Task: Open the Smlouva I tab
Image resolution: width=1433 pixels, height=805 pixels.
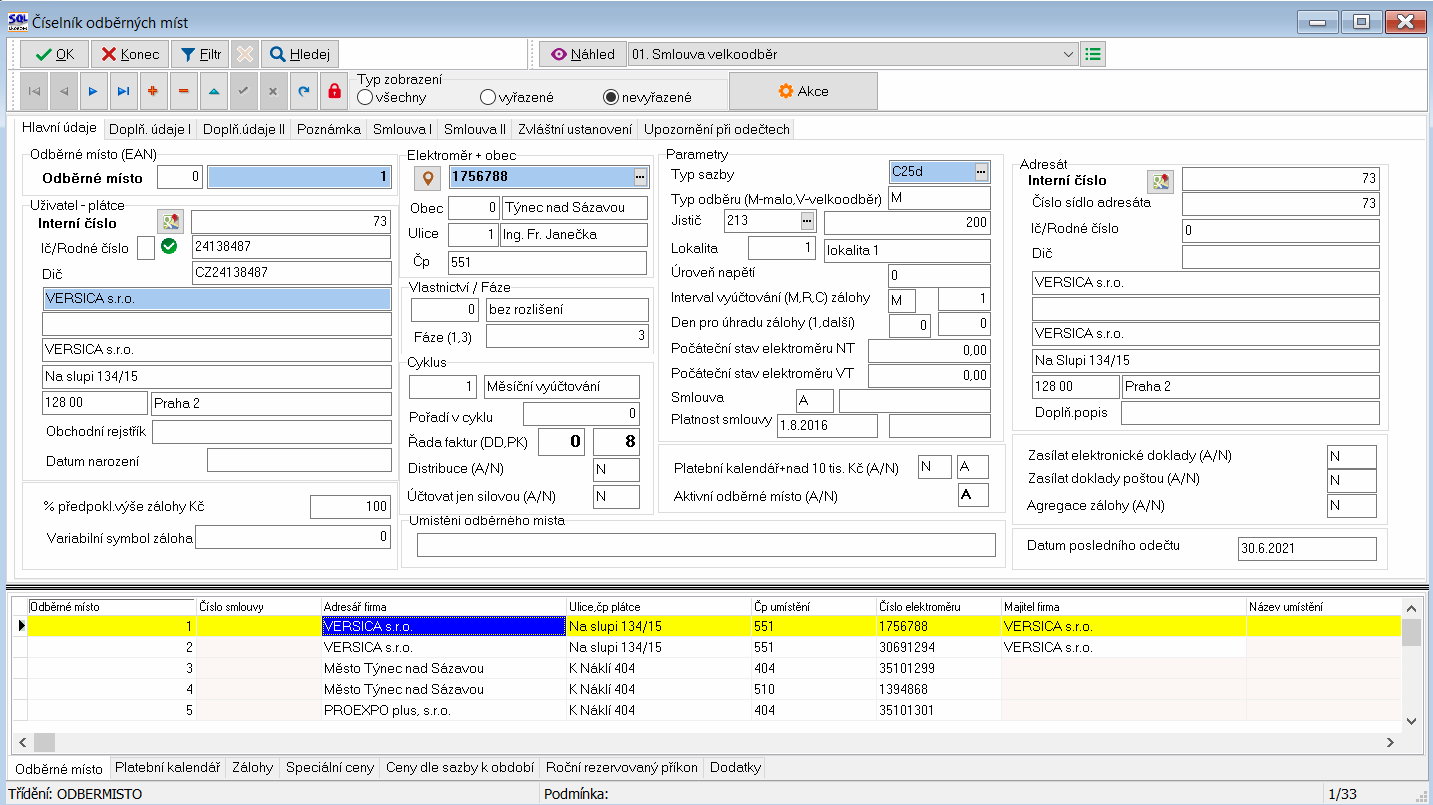Action: click(x=402, y=129)
